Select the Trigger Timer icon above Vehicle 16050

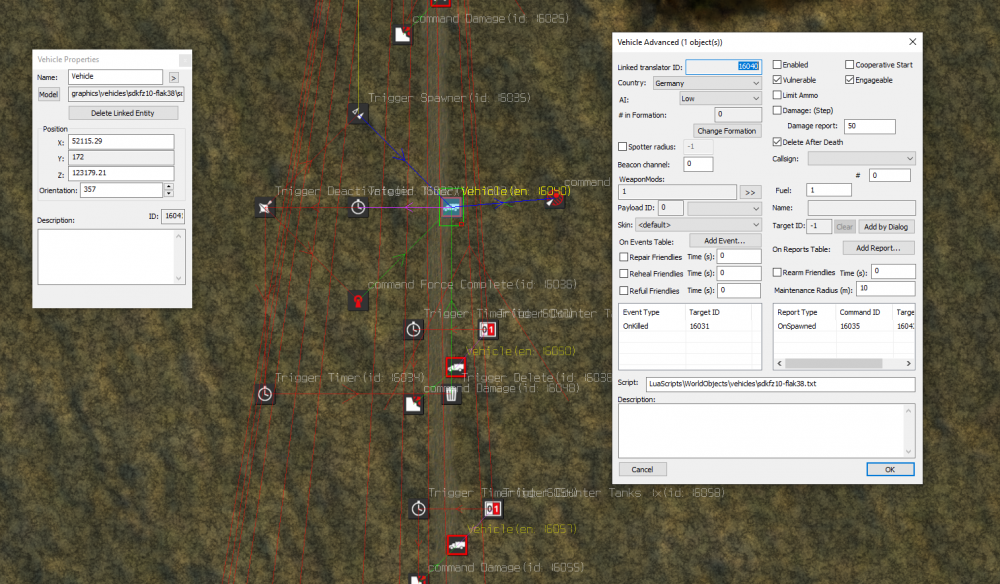[x=413, y=330]
